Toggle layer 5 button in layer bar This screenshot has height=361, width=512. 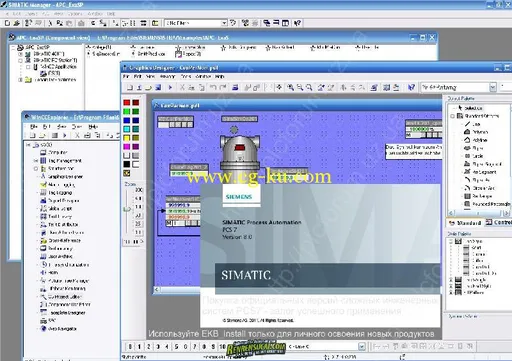[176, 347]
